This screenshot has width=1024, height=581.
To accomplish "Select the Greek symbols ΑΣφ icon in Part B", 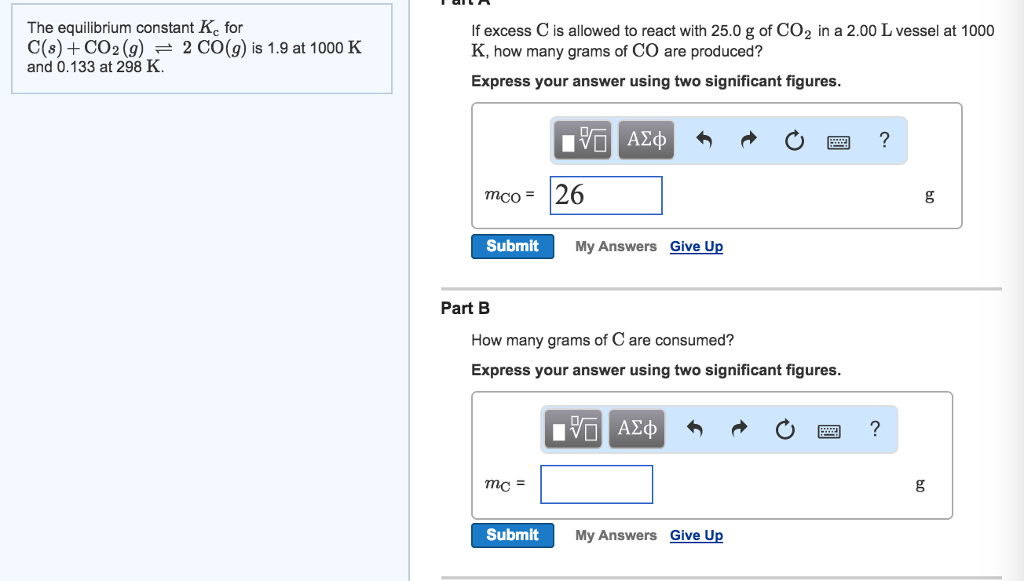I will click(x=636, y=428).
